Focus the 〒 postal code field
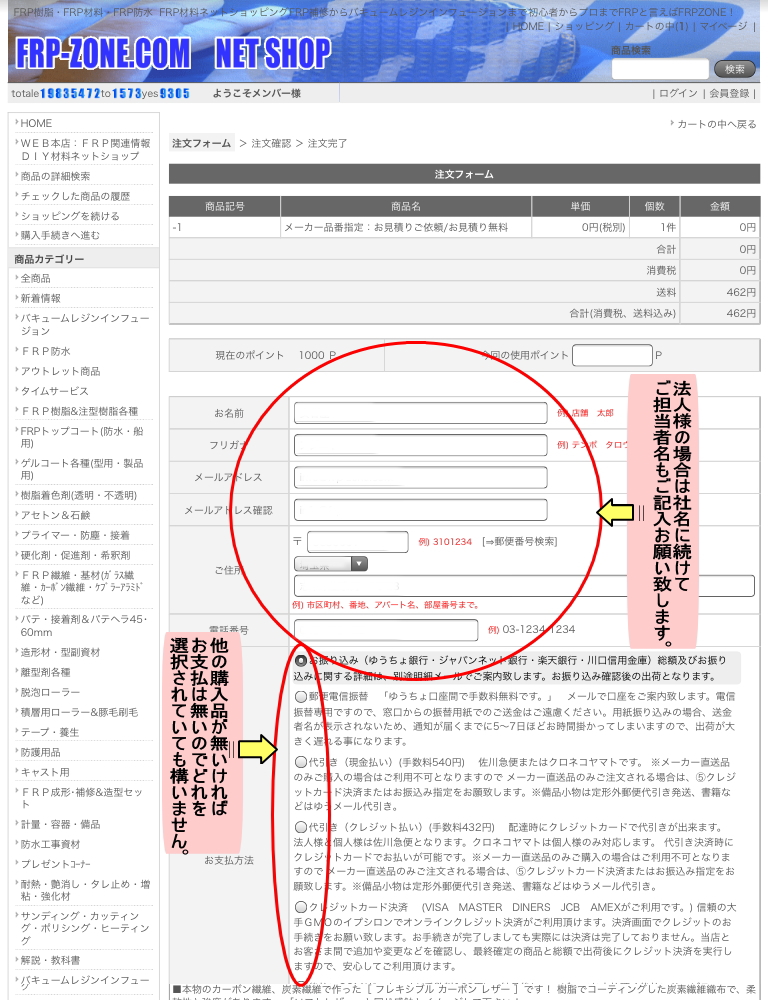Viewport: 768px width, 1000px height. [x=357, y=542]
